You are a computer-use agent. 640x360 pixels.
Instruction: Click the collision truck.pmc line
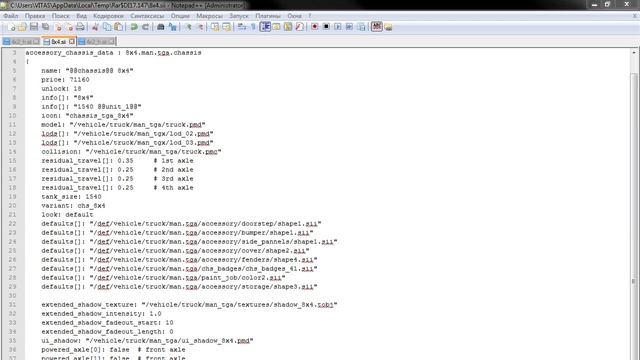pyautogui.click(x=131, y=152)
